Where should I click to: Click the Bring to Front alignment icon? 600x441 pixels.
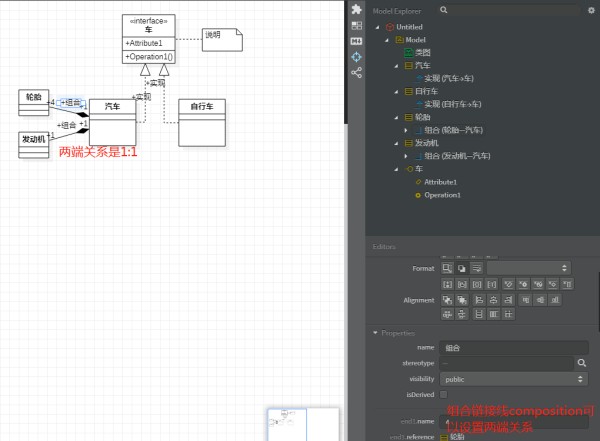(x=447, y=300)
